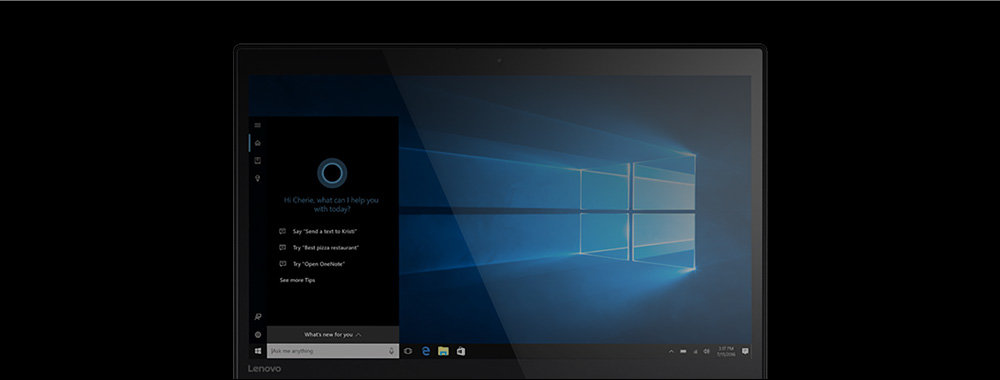The image size is (1000, 380).
Task: Open File Explorer from taskbar
Action: (443, 351)
